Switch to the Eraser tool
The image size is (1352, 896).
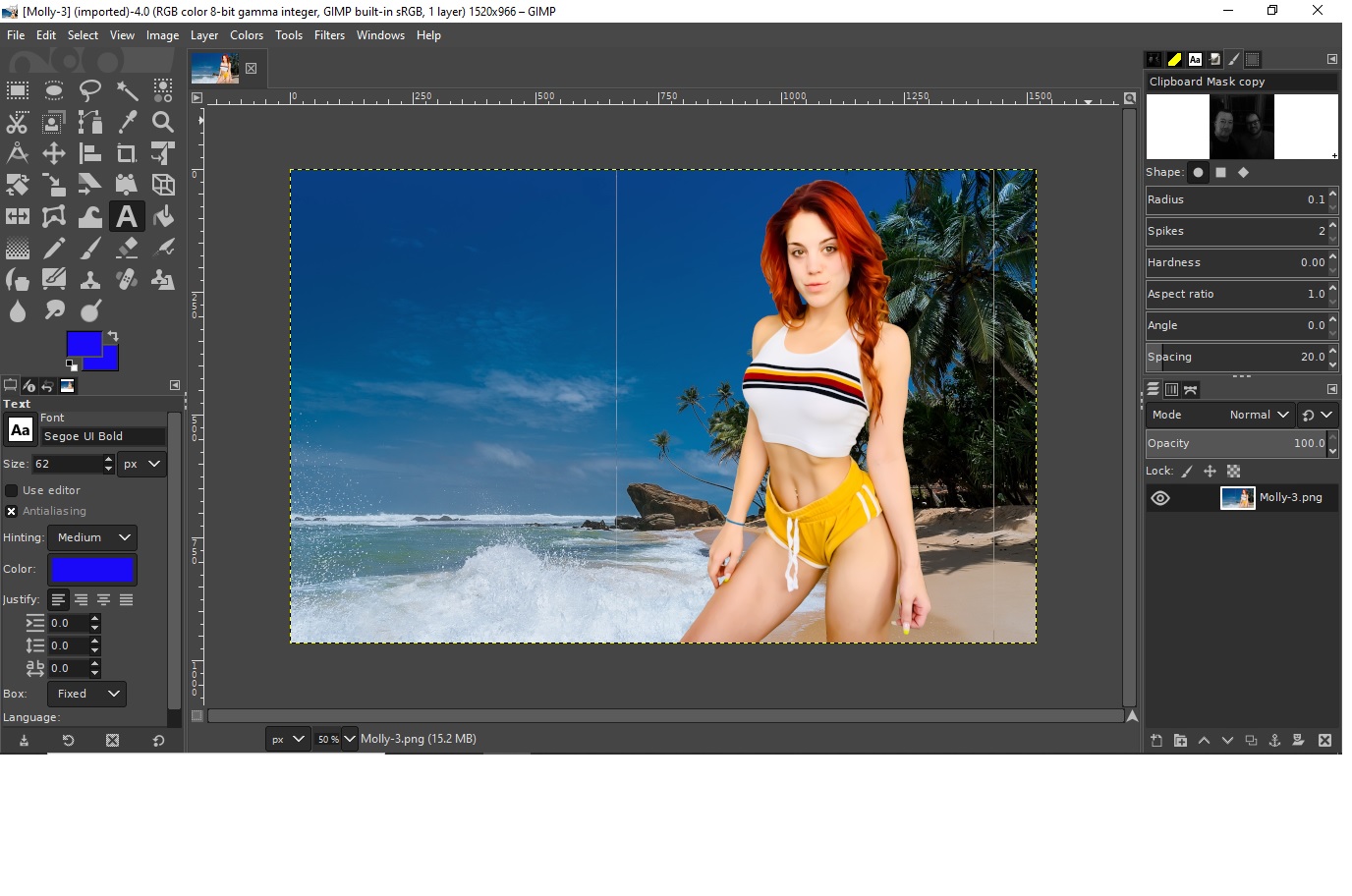click(x=127, y=248)
